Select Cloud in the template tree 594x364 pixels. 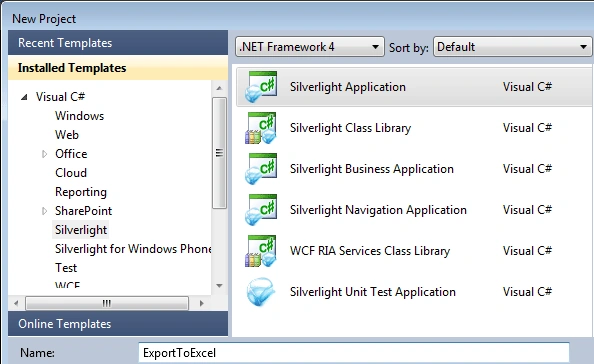pyautogui.click(x=71, y=173)
